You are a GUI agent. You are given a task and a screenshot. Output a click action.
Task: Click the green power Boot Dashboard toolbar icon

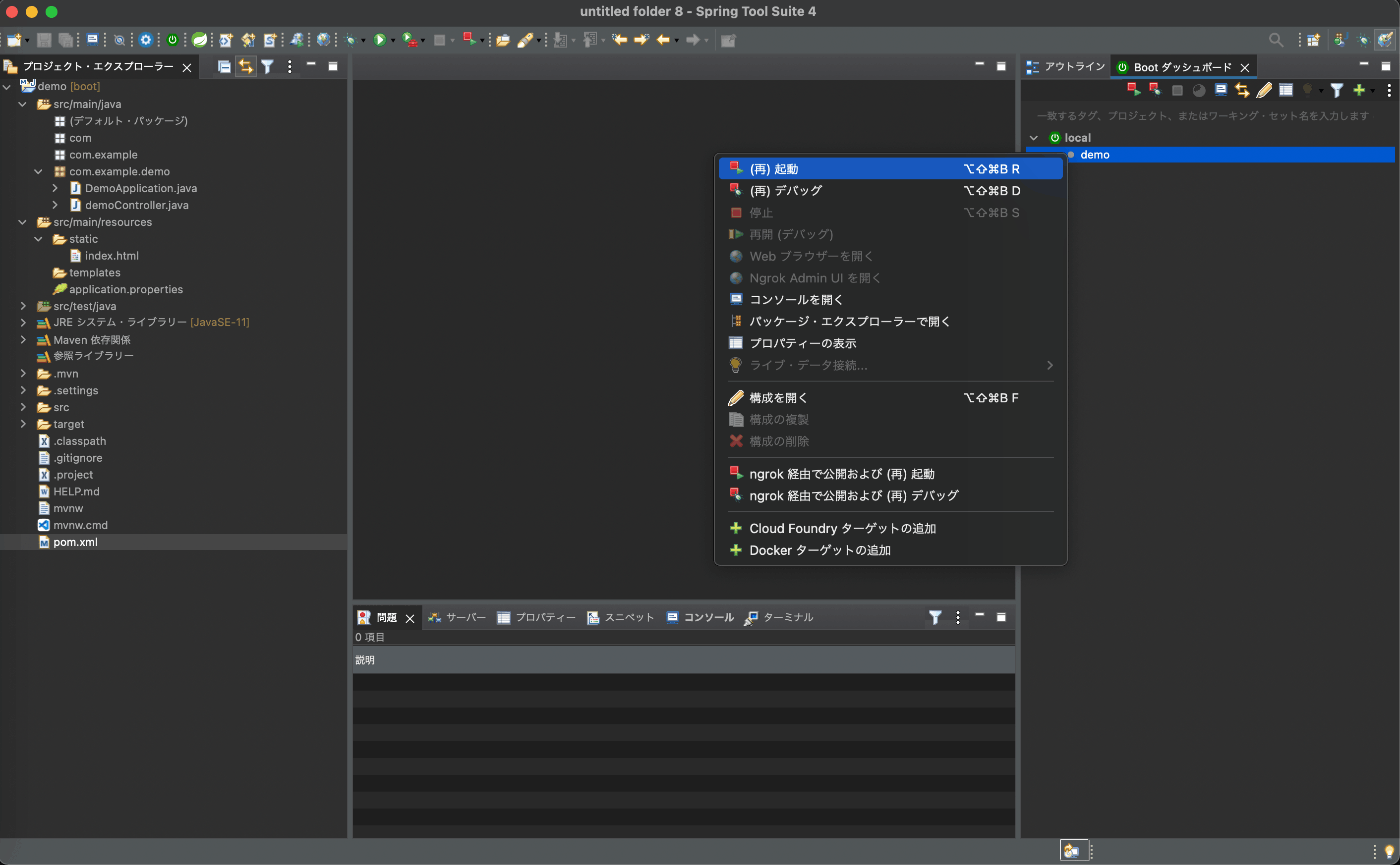(173, 40)
